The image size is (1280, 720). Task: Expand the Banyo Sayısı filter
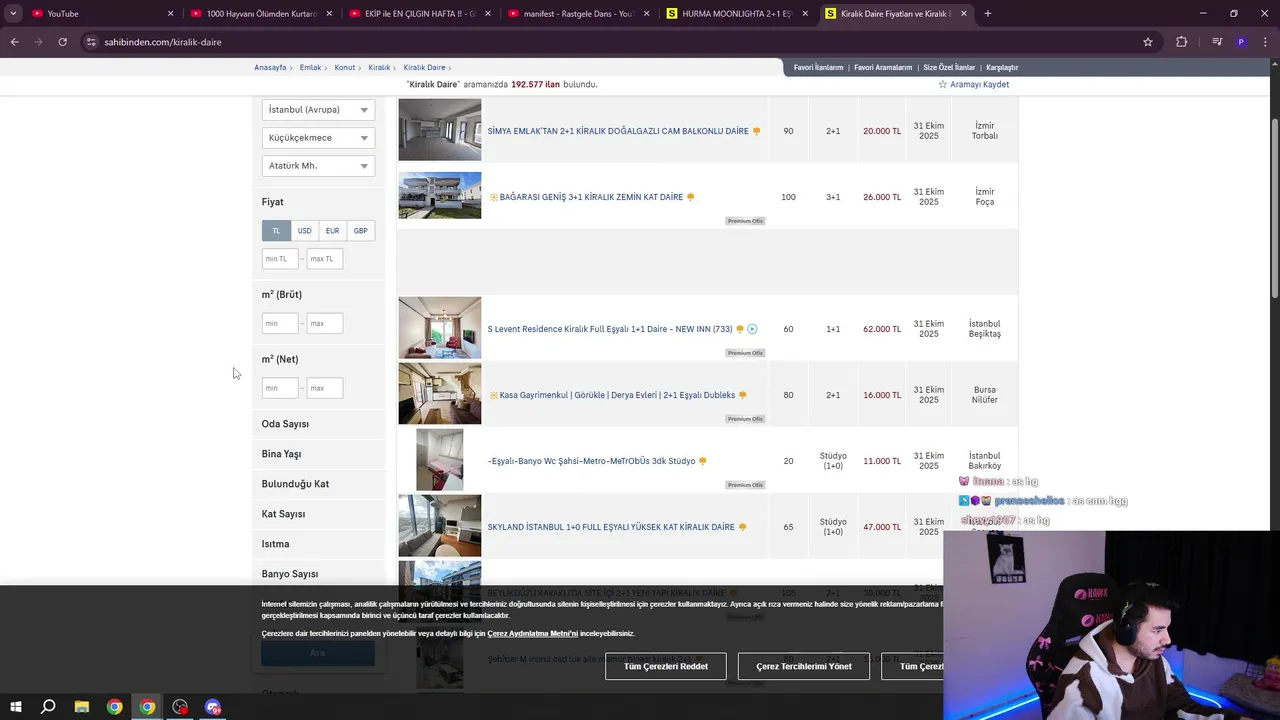click(290, 574)
